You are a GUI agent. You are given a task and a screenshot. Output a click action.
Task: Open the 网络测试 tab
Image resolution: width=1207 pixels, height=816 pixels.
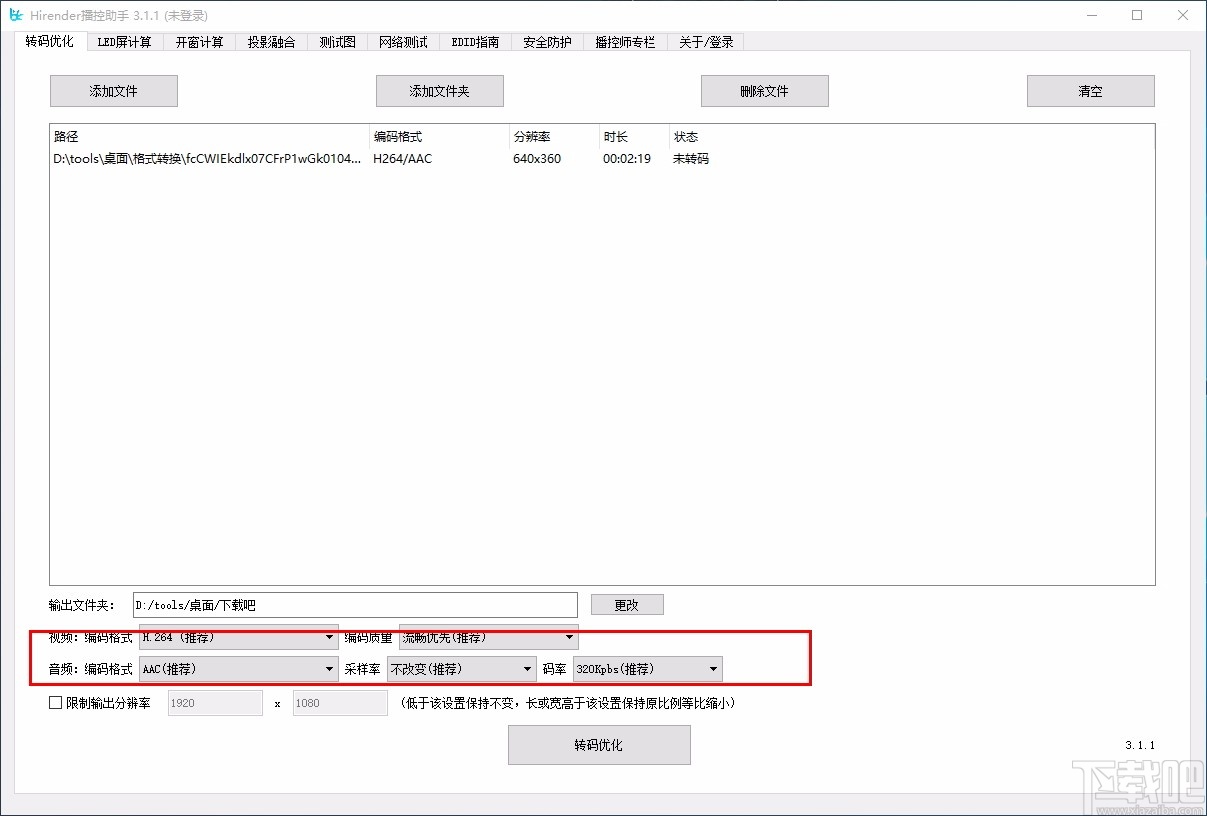pyautogui.click(x=403, y=42)
